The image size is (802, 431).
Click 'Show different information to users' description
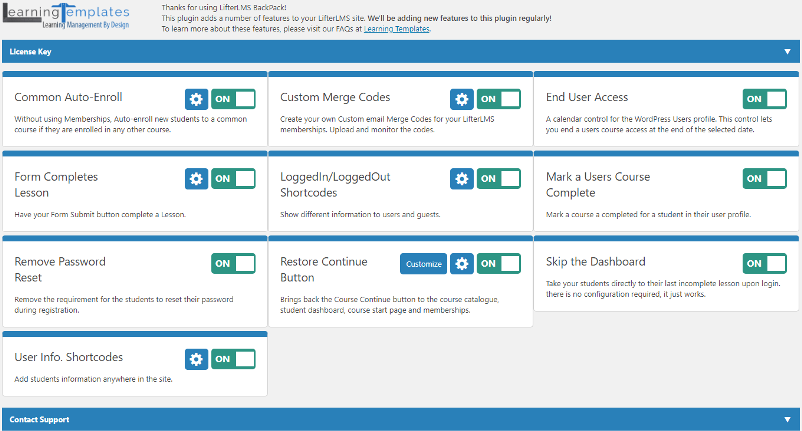click(x=360, y=215)
